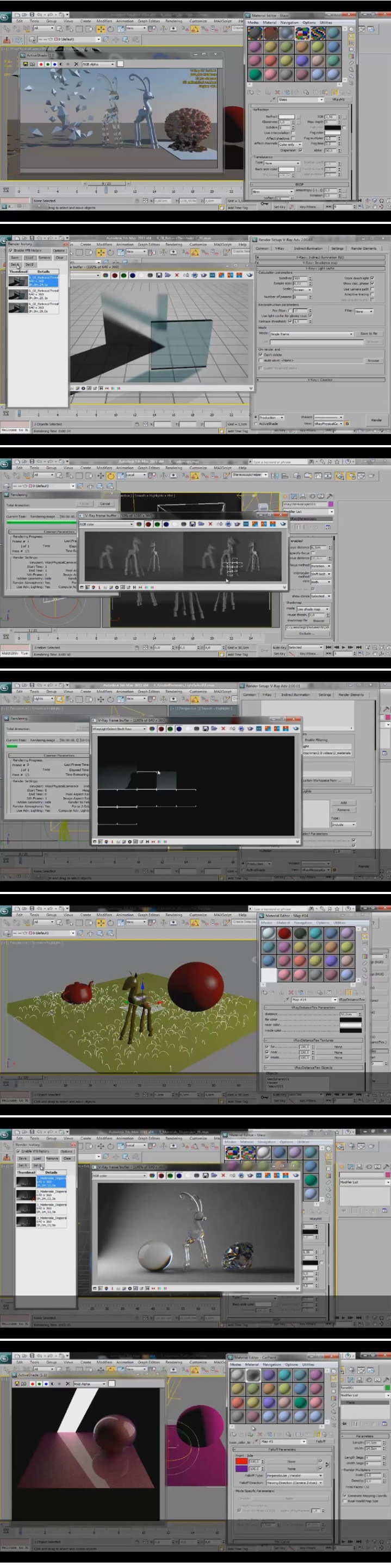The height and width of the screenshot is (1568, 391).
Task: Click red channel button in glass-pane V-Ray frame buffer
Action: [115, 275]
